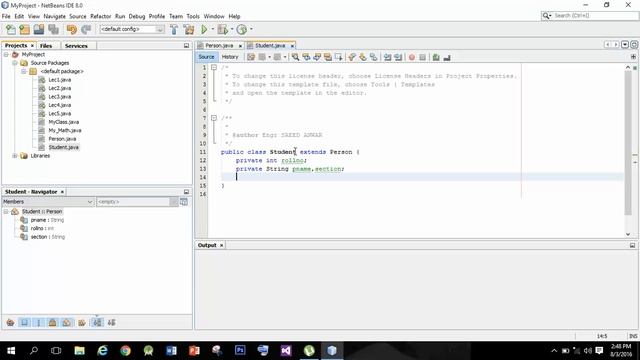Select My_Math.java in the project tree

pyautogui.click(x=65, y=130)
